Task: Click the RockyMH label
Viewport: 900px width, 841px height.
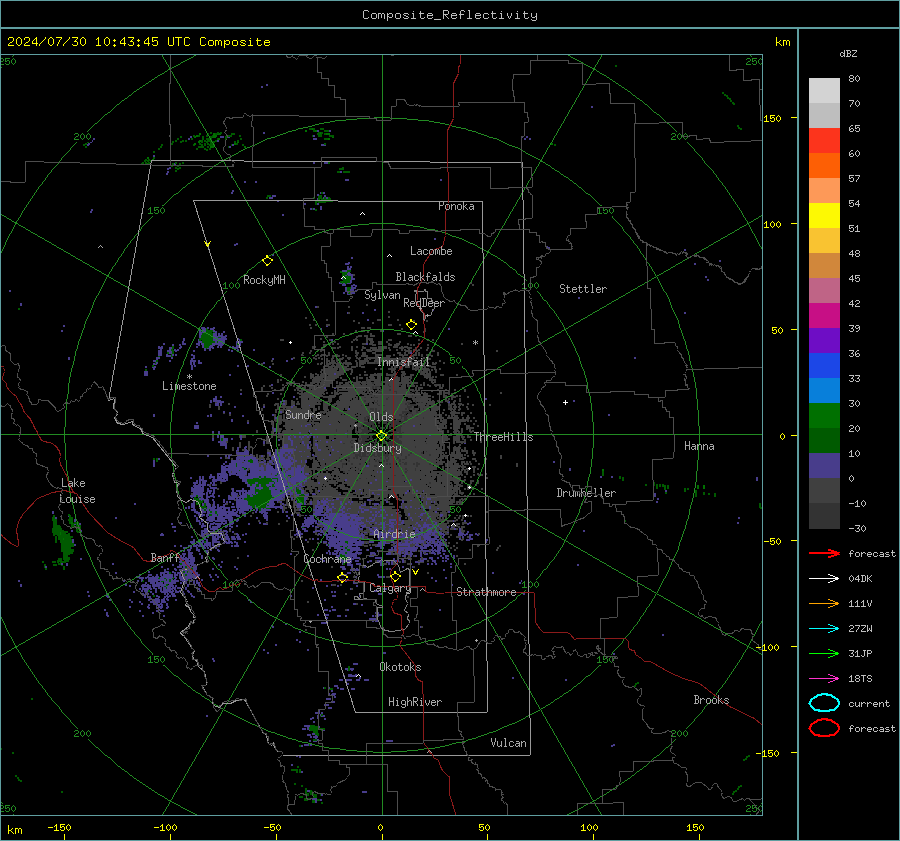Action: [264, 280]
